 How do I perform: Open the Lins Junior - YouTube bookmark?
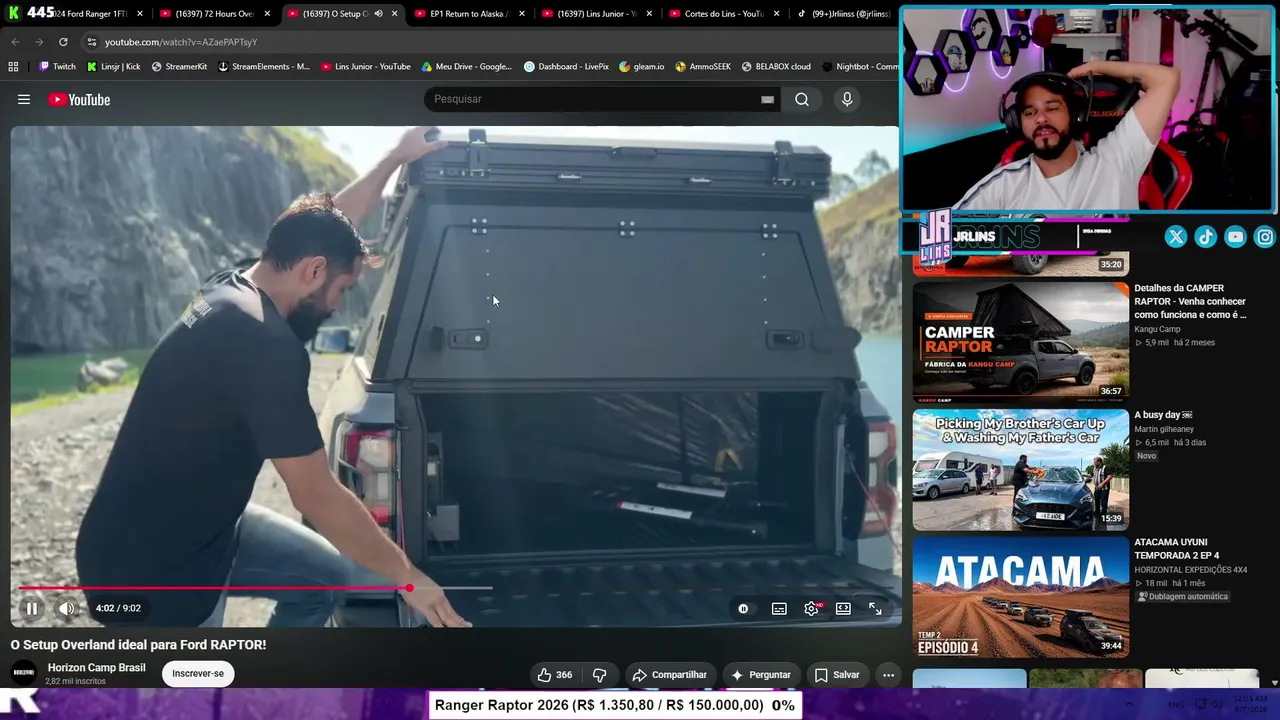[x=366, y=67]
